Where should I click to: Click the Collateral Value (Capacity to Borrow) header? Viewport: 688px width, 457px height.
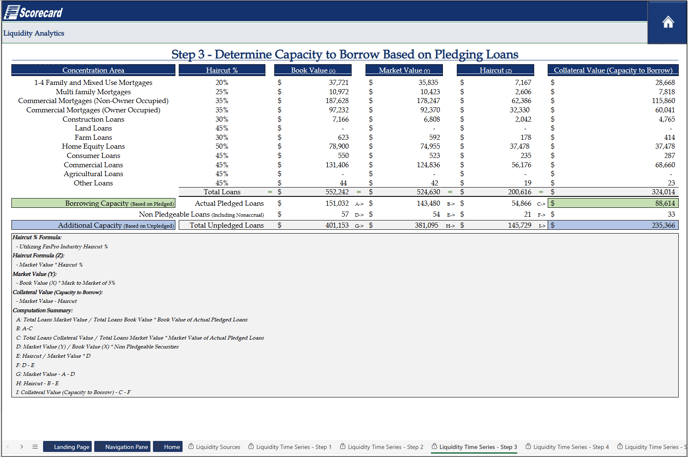(x=613, y=70)
